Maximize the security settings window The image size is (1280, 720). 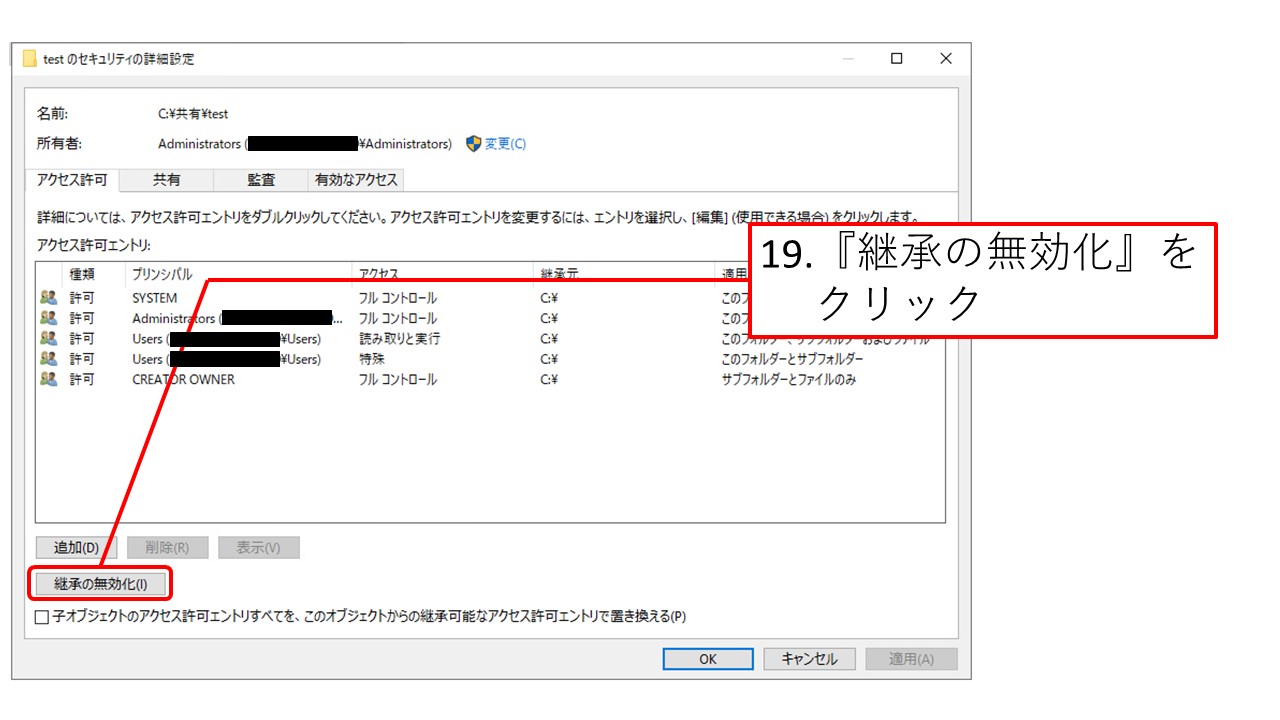click(897, 59)
